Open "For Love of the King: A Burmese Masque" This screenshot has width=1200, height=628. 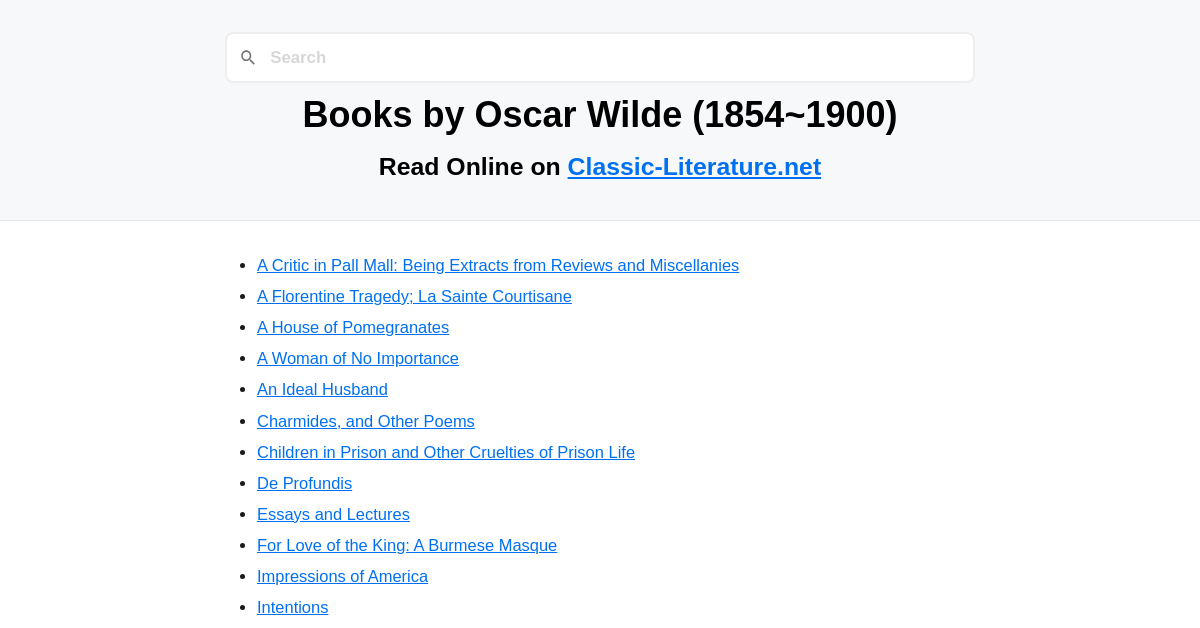407,545
